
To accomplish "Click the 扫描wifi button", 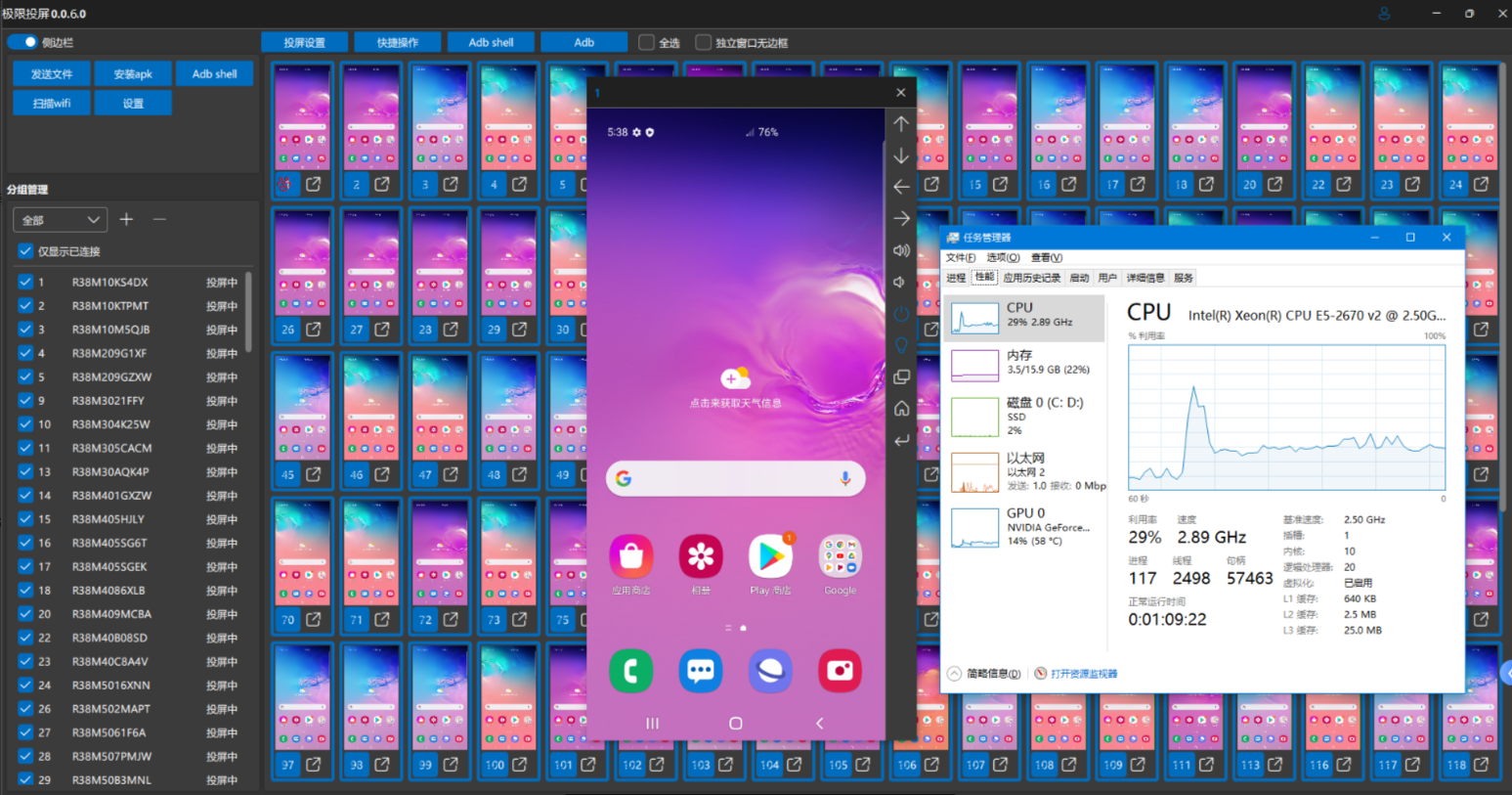I will [51, 102].
